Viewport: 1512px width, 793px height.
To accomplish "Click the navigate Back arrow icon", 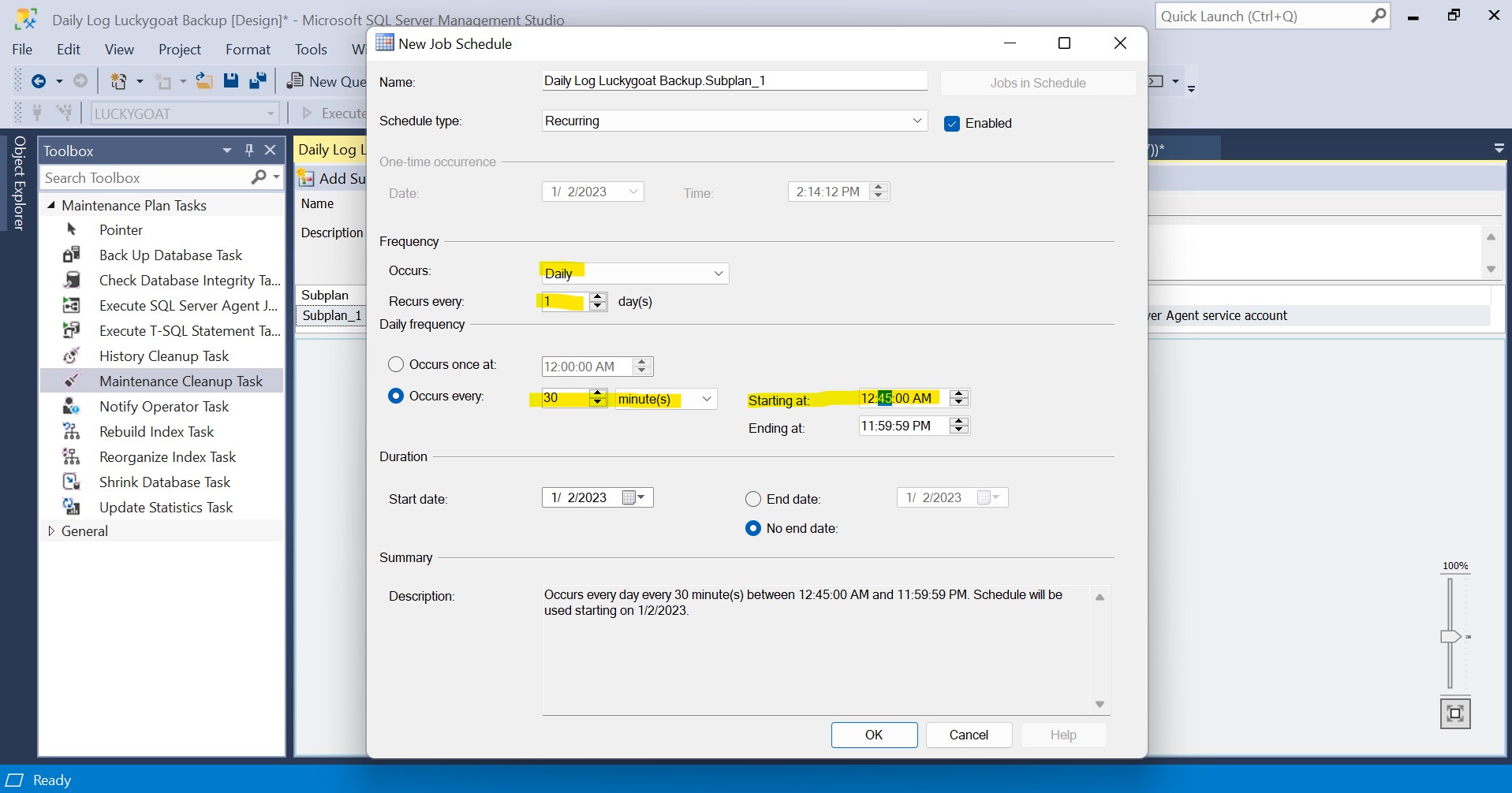I will click(38, 80).
